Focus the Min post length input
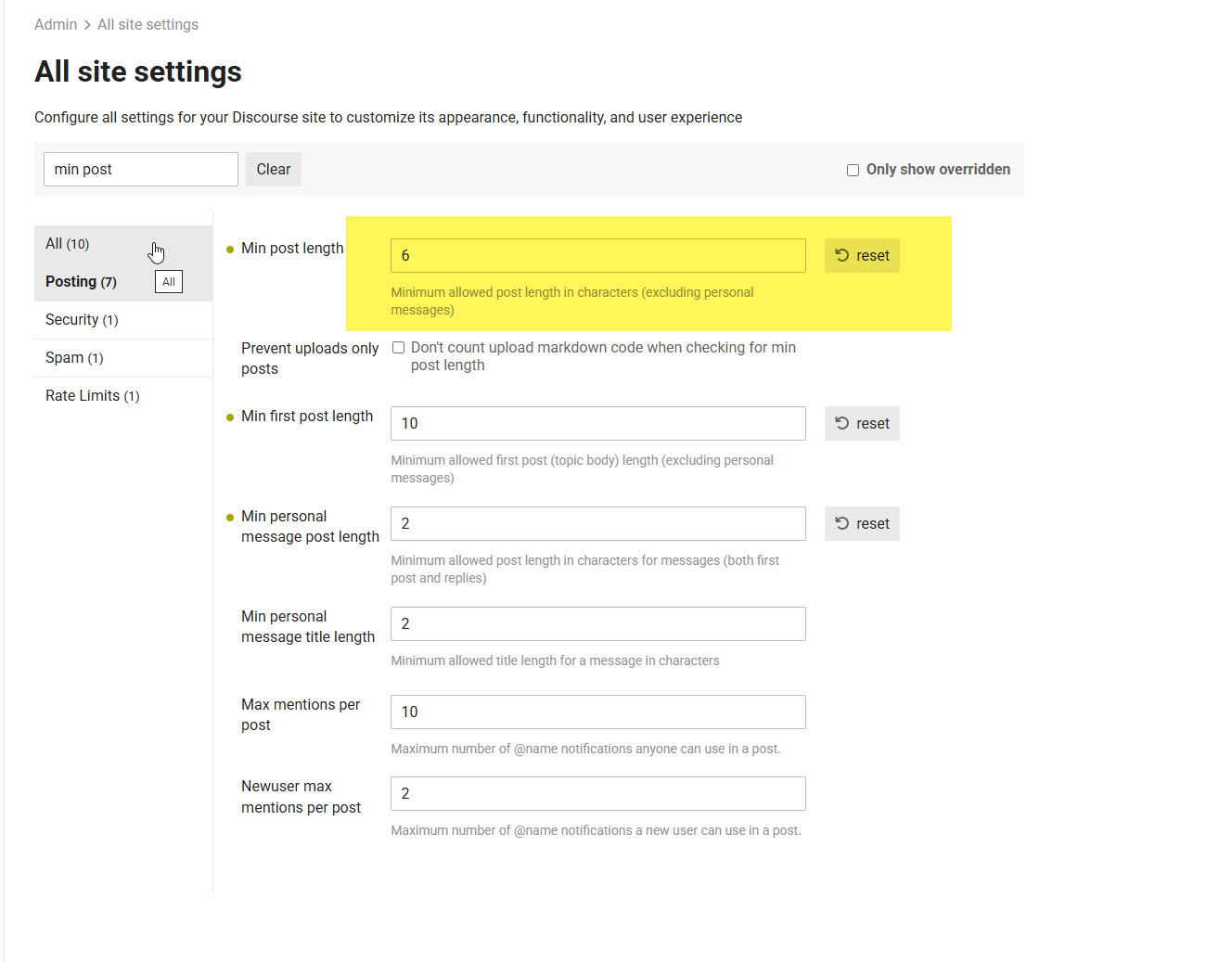Image resolution: width=1232 pixels, height=962 pixels. pos(597,256)
